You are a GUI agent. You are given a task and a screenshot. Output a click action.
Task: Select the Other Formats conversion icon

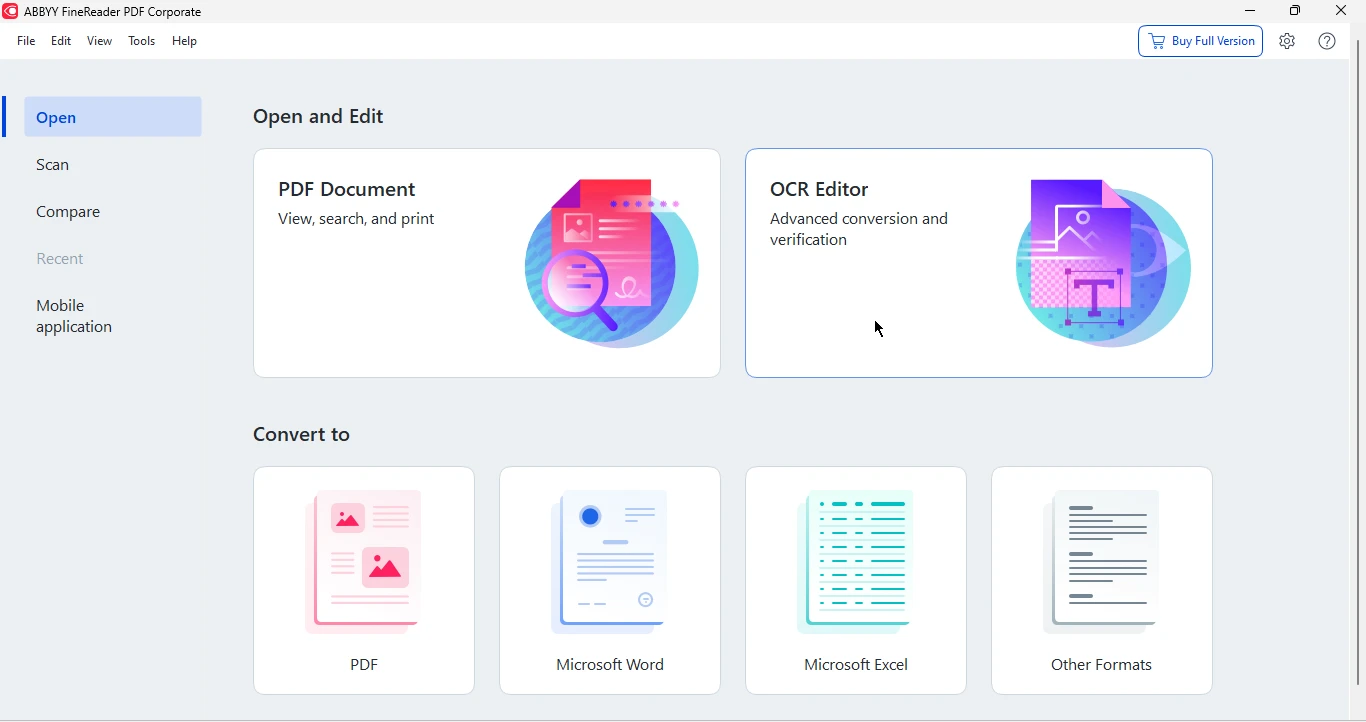pos(1102,565)
